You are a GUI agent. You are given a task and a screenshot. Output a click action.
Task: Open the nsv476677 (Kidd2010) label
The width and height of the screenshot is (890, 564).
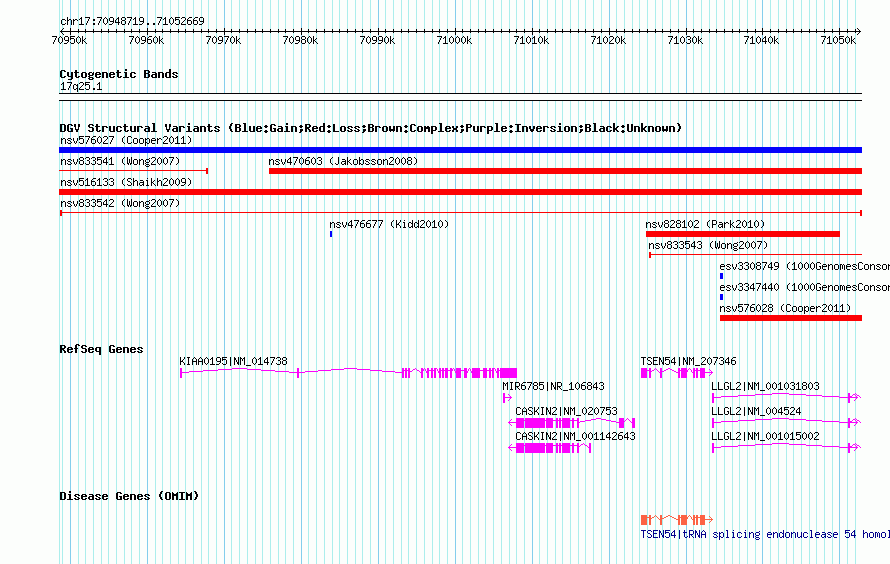point(389,224)
